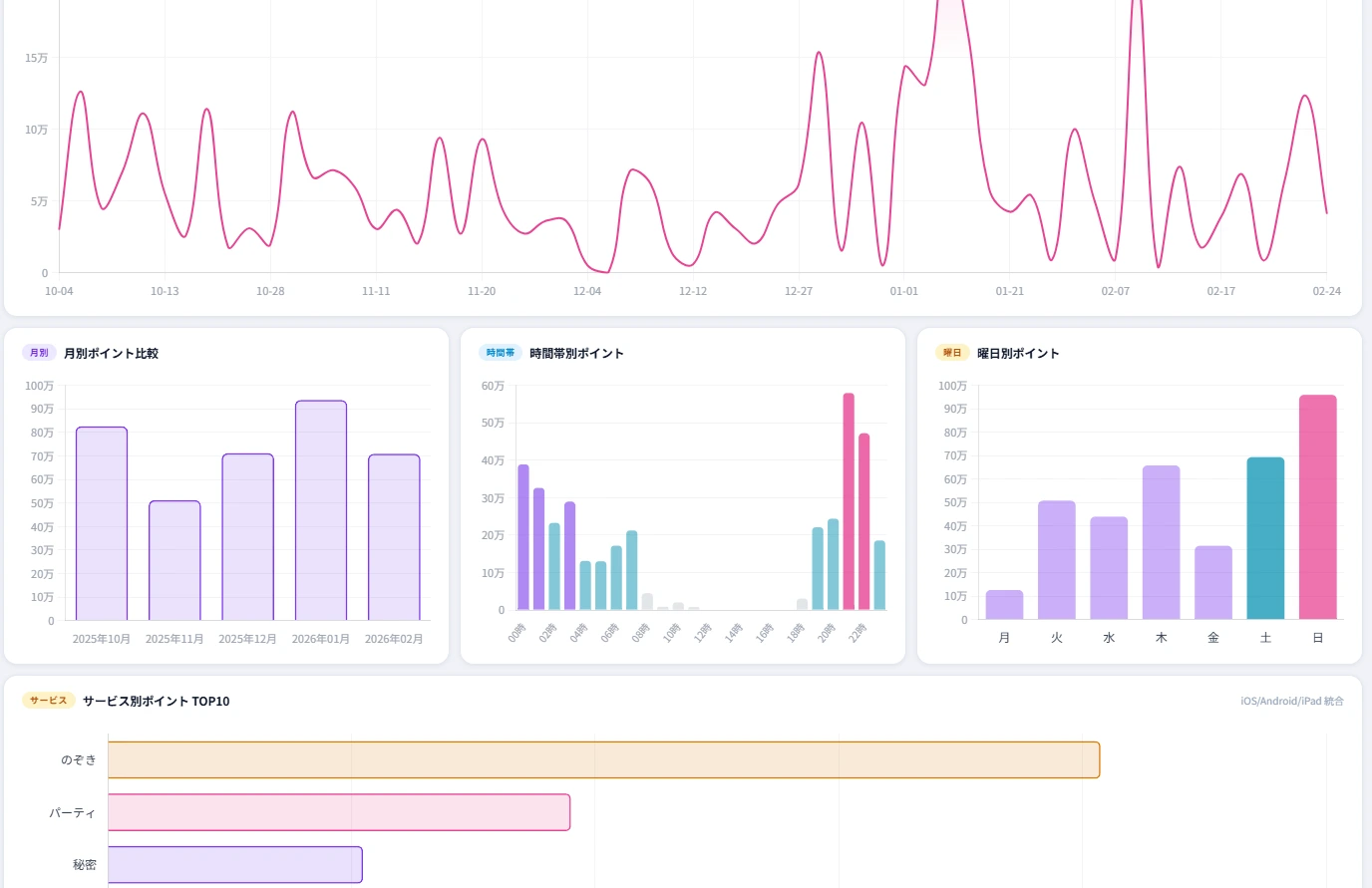Click the サービス別ポイント TOP10 heading
The height and width of the screenshot is (888, 1372).
[x=157, y=702]
